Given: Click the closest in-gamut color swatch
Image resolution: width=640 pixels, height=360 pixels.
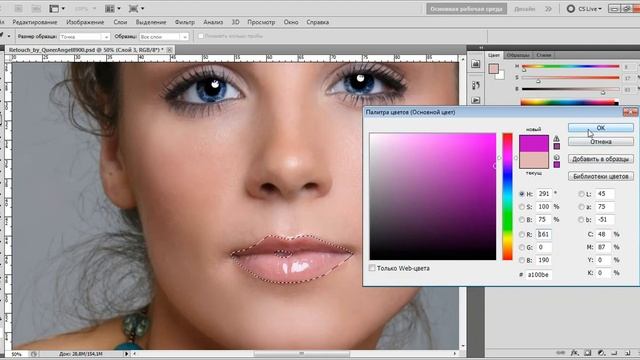Looking at the screenshot, I should click(557, 146).
